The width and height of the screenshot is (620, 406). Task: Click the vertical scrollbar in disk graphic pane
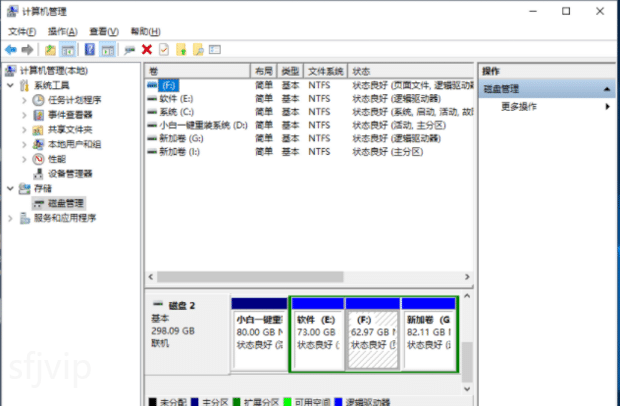pos(466,335)
